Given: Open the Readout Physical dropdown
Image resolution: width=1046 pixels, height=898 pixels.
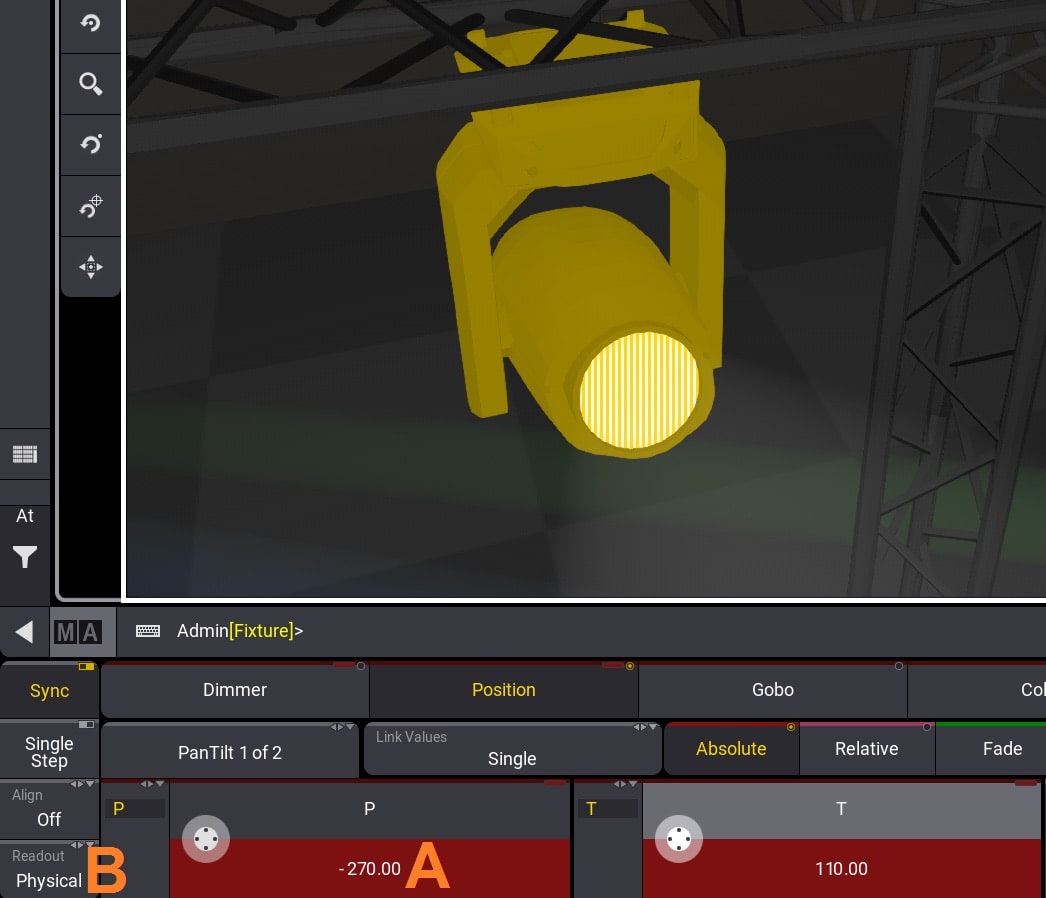Looking at the screenshot, I should pos(49,870).
